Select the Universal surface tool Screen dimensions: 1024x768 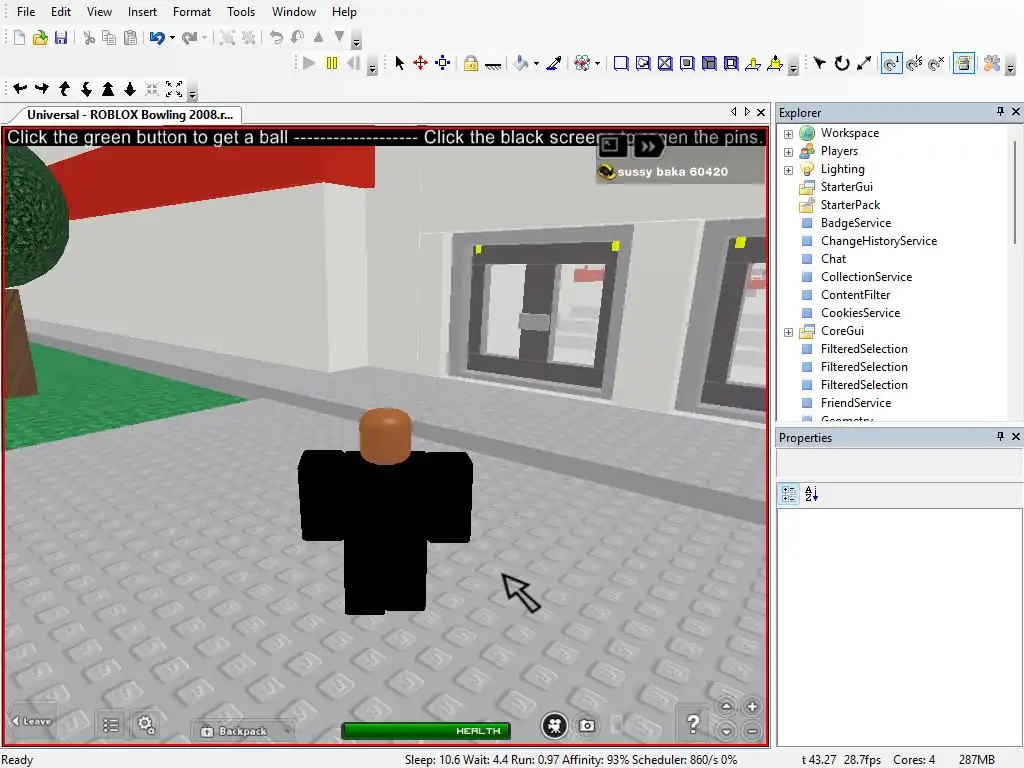point(731,63)
